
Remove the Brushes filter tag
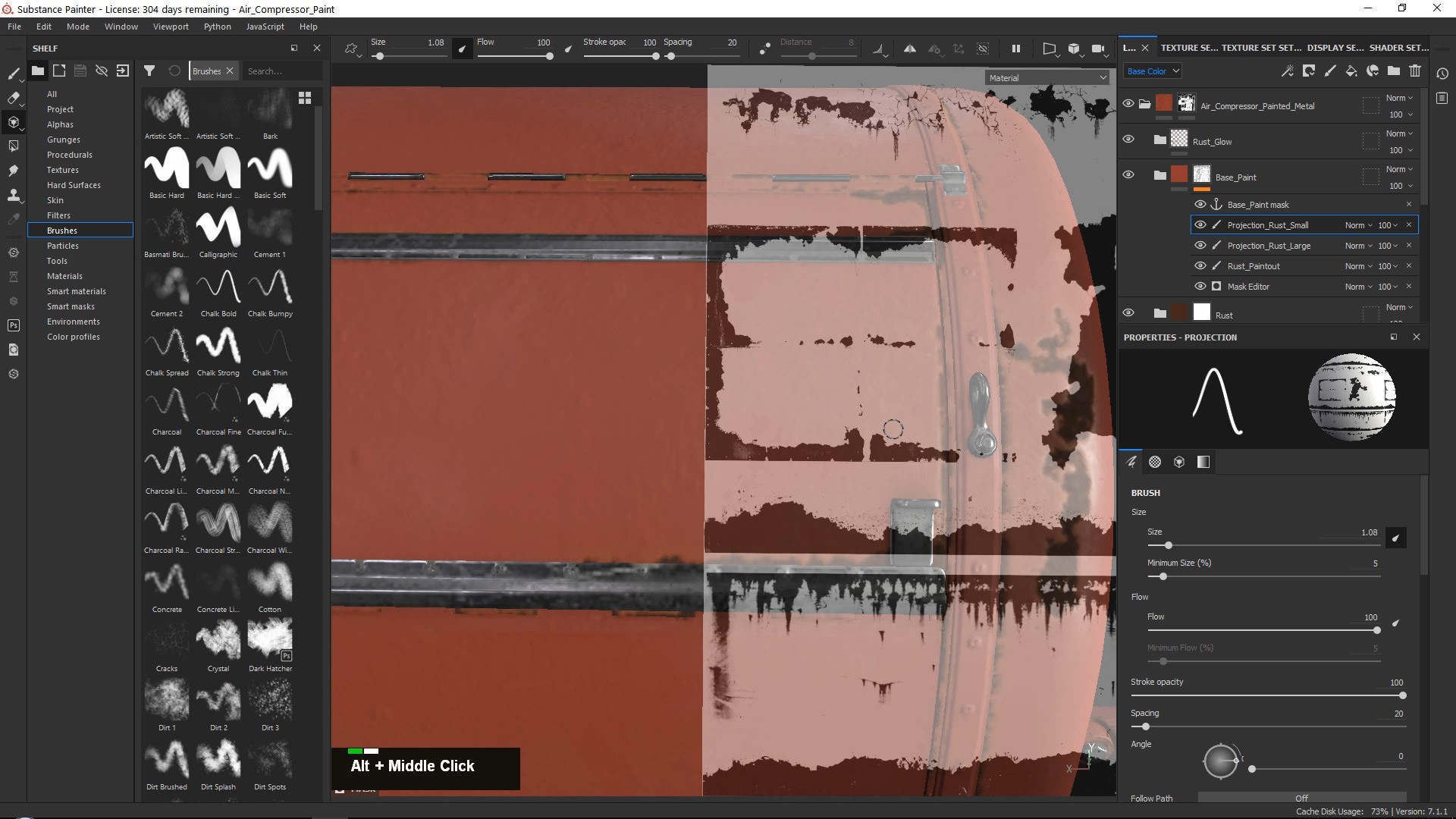pos(230,71)
